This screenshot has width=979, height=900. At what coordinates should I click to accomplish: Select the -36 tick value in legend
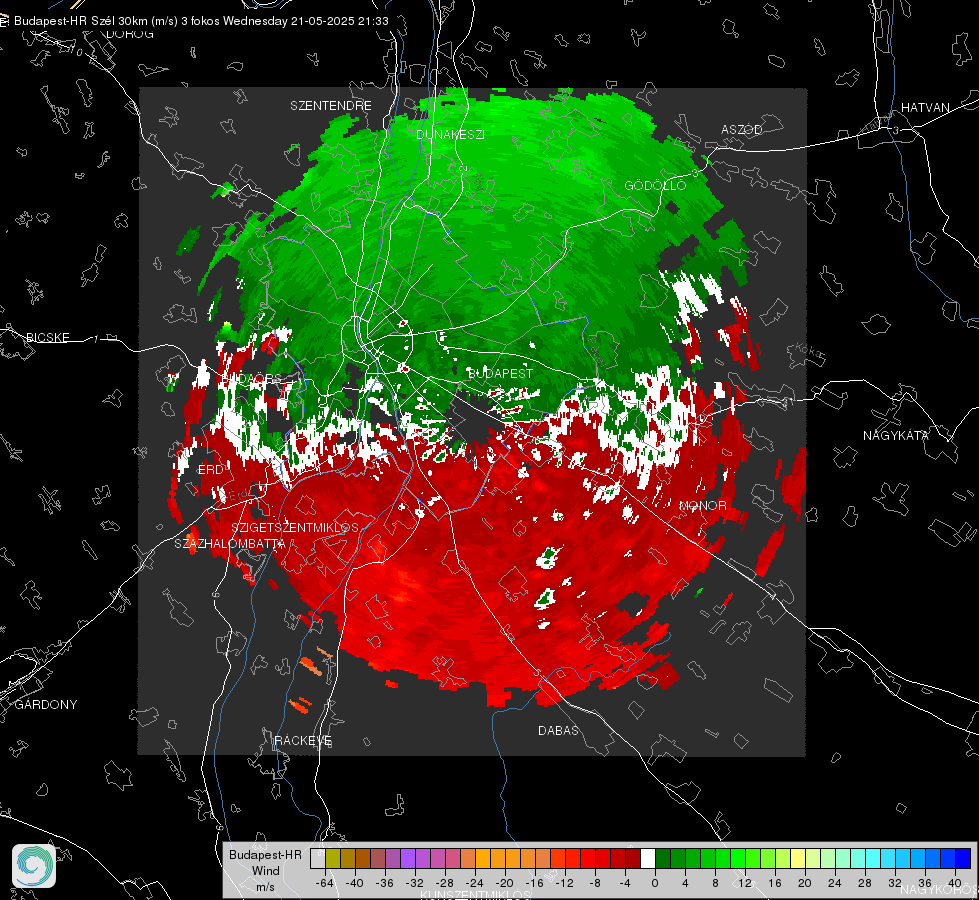(x=385, y=883)
